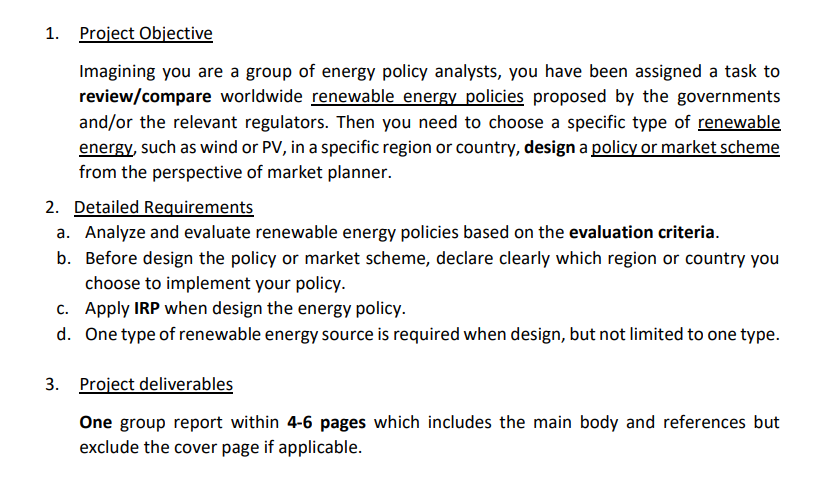Click item d 'One type of renewable energy source' line
The image size is (824, 480).
[x=432, y=334]
